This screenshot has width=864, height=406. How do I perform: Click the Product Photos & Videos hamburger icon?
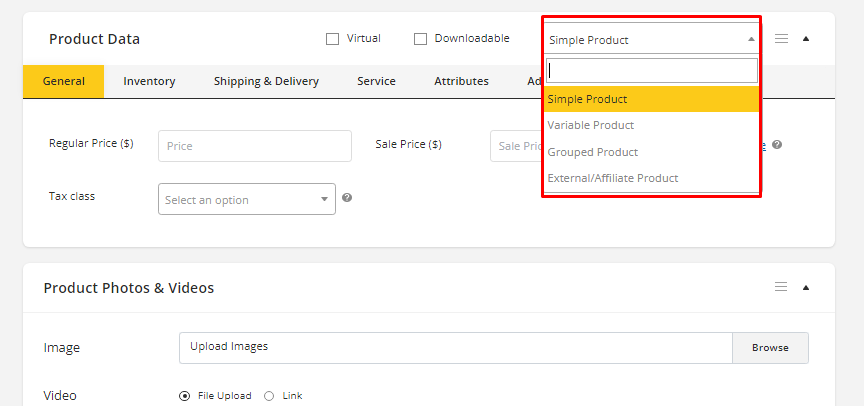click(x=781, y=287)
